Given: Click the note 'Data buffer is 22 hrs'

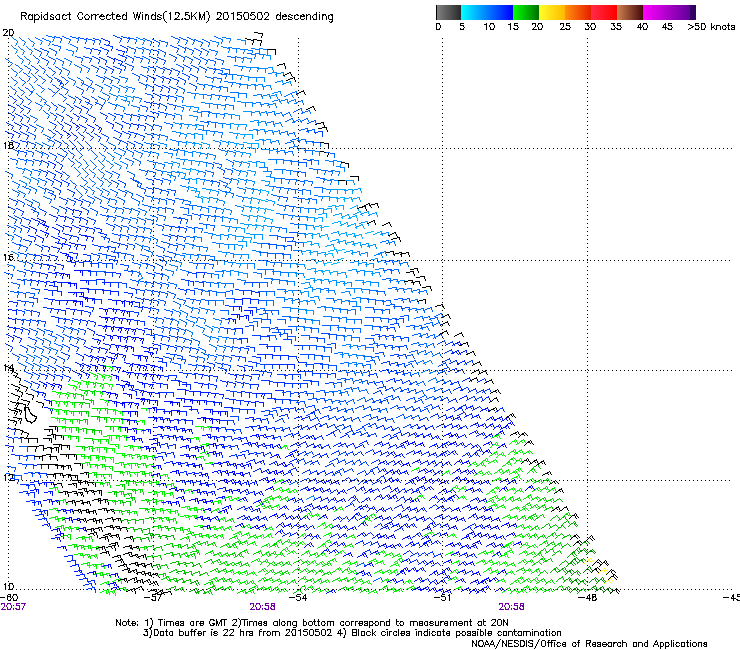Looking at the screenshot, I should tap(205, 633).
